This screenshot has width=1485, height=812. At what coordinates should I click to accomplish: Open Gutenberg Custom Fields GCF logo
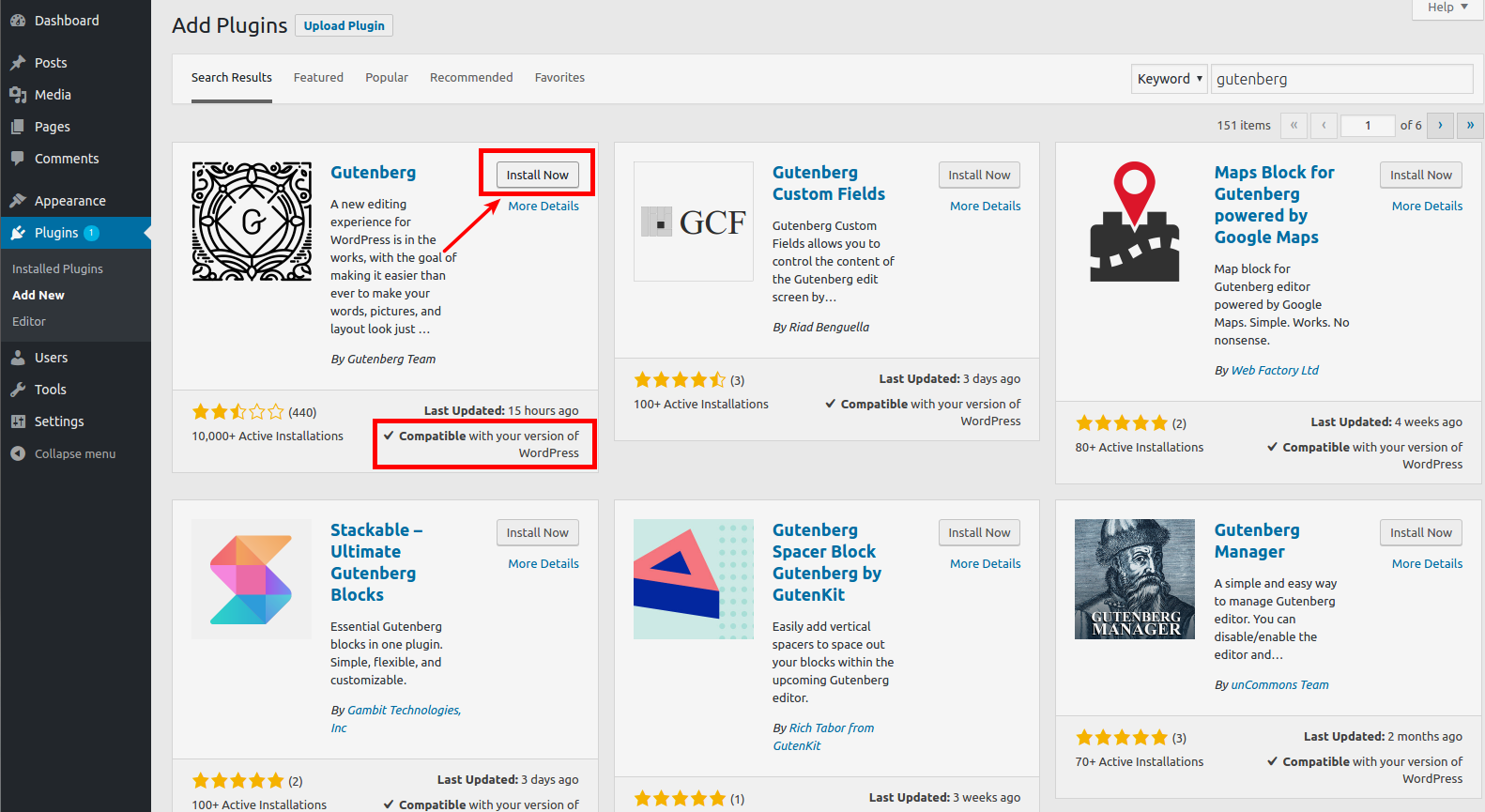pyautogui.click(x=694, y=222)
